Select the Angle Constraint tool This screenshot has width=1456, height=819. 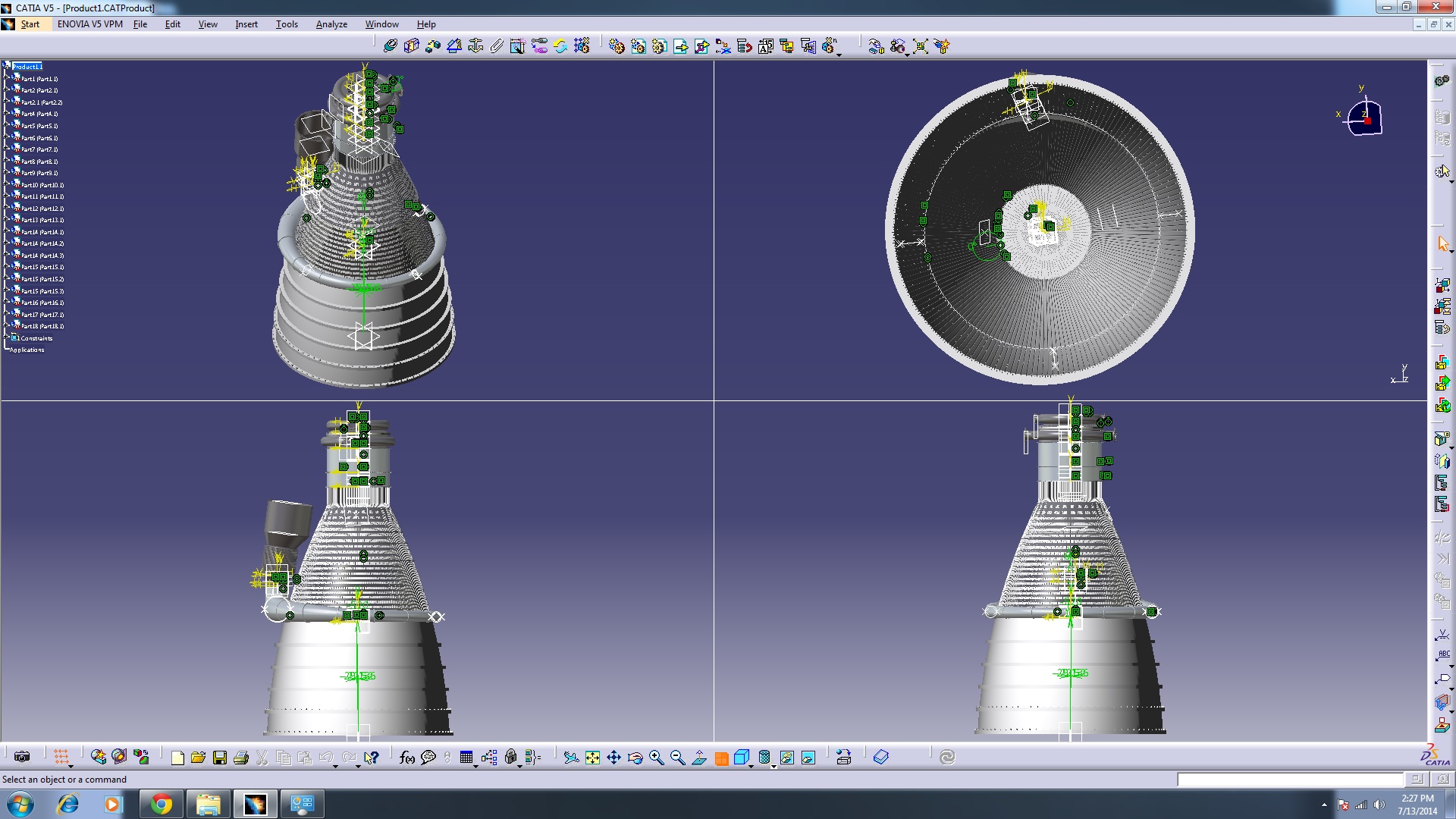[454, 46]
